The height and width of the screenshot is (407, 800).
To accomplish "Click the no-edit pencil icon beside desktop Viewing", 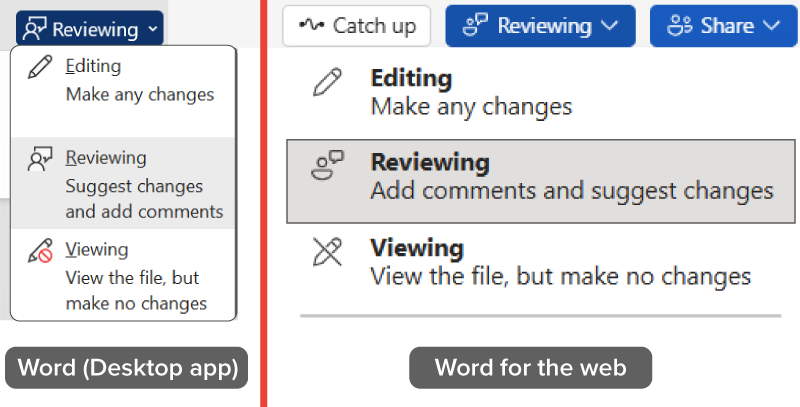I will [40, 250].
